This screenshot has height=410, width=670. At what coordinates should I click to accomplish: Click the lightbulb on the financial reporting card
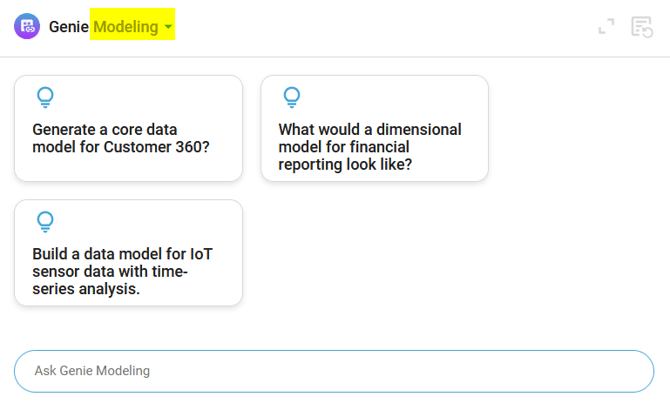(291, 97)
